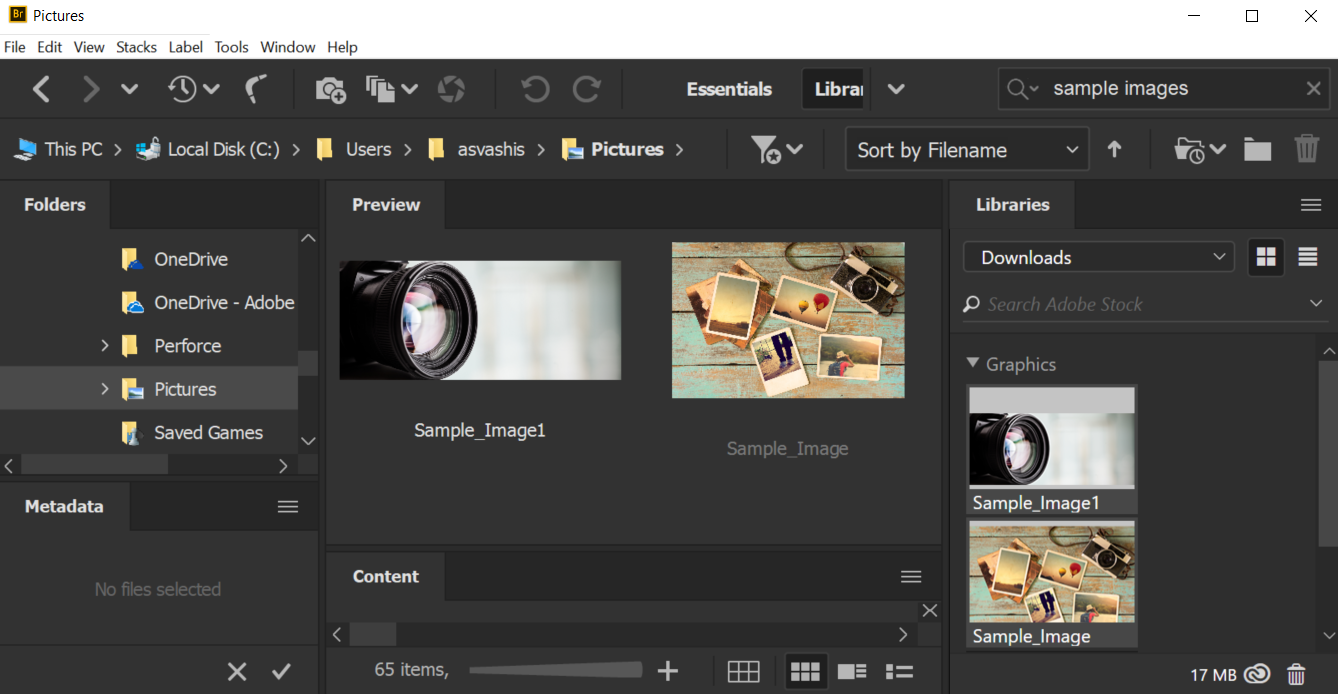Click the thumbnail size slider
Screen dimensions: 1338x694
tap(555, 670)
